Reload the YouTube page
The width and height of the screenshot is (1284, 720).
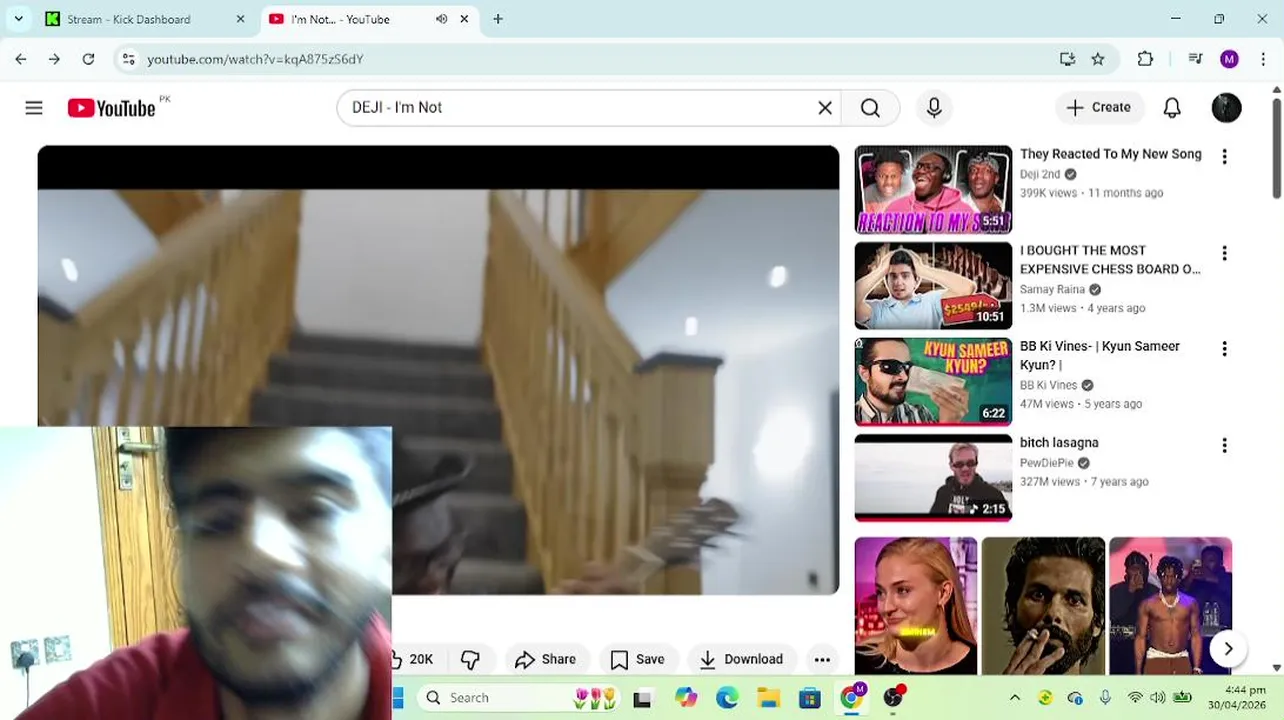coord(88,59)
